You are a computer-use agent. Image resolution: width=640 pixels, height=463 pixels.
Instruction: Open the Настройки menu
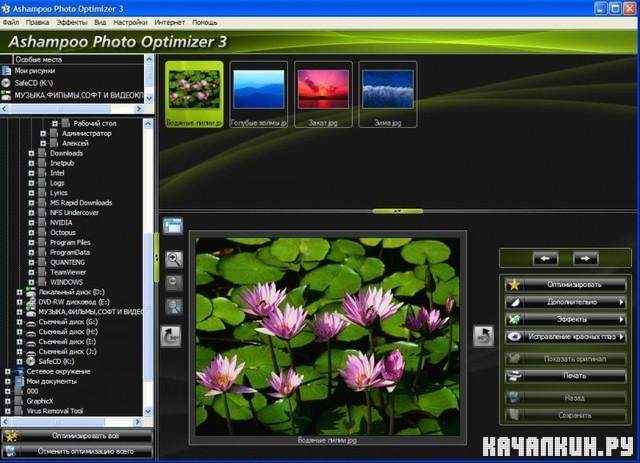pyautogui.click(x=130, y=23)
